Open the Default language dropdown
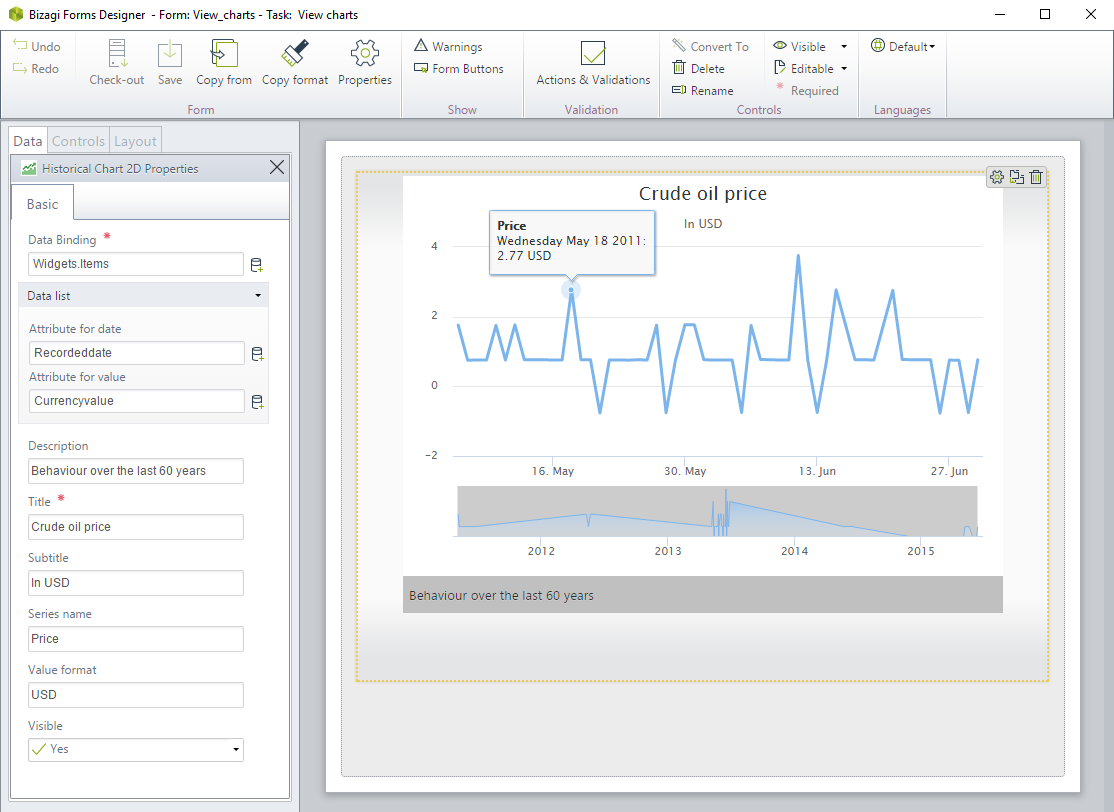The image size is (1114, 812). coord(903,46)
